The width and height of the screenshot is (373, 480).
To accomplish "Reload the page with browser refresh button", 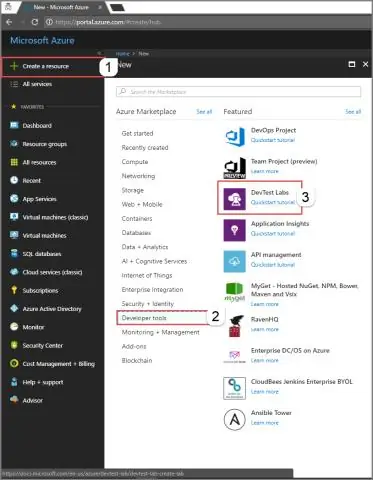I will pyautogui.click(x=35, y=22).
